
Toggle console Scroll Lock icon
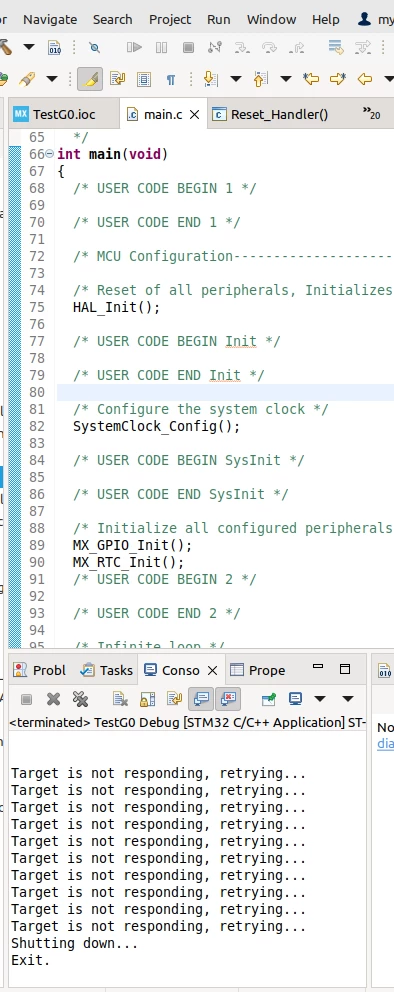(x=147, y=699)
